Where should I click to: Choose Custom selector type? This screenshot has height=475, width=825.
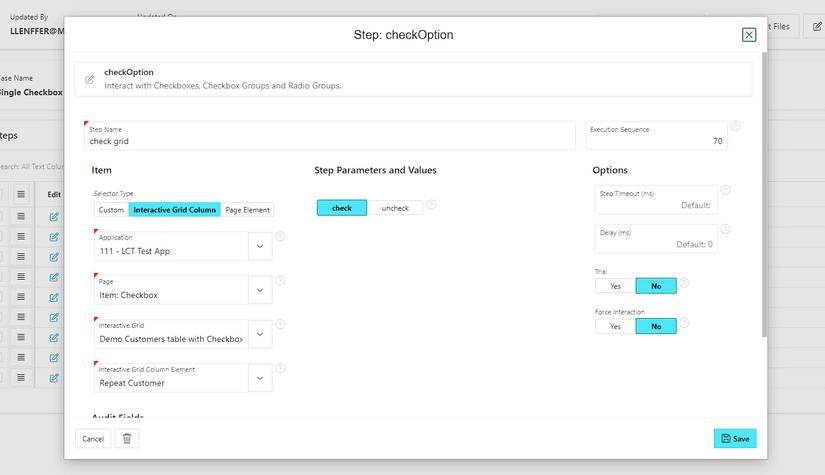[x=112, y=210]
